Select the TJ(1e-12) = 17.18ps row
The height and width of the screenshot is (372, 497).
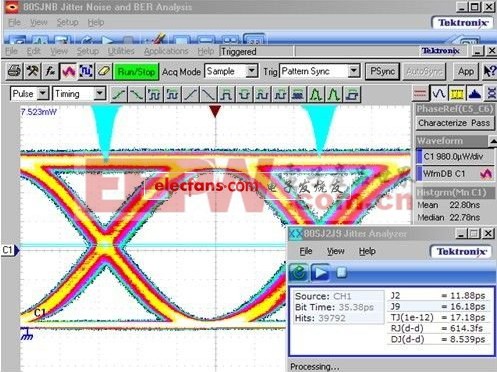438,317
